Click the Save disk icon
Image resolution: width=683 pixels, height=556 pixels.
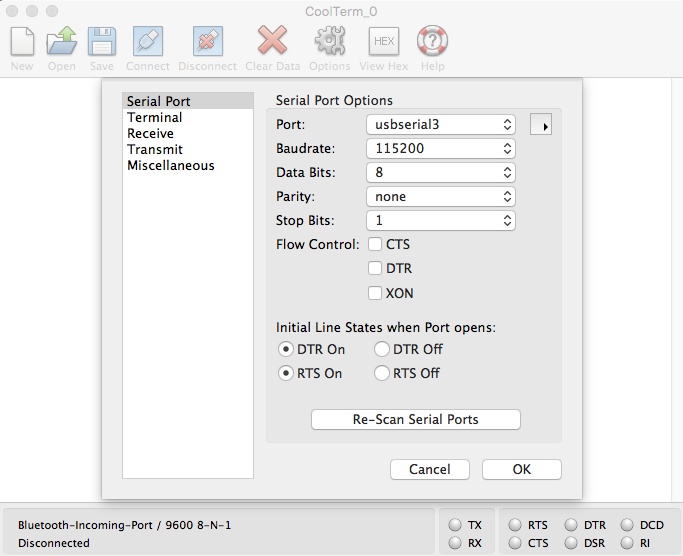pos(101,42)
